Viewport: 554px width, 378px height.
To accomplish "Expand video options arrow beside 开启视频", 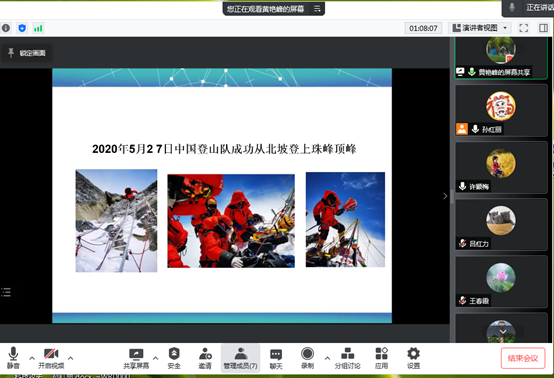I will [x=71, y=358].
